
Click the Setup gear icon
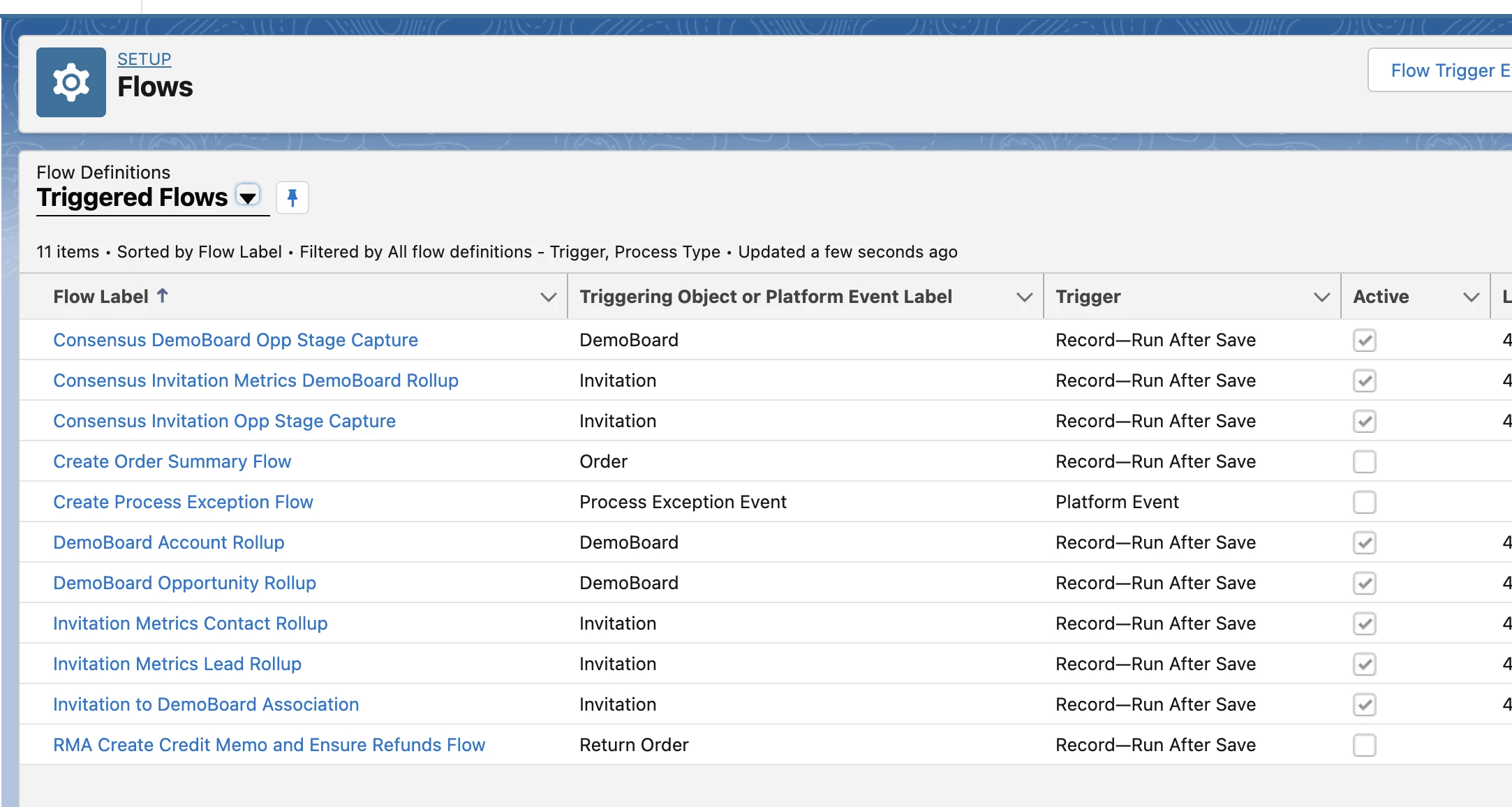coord(71,82)
